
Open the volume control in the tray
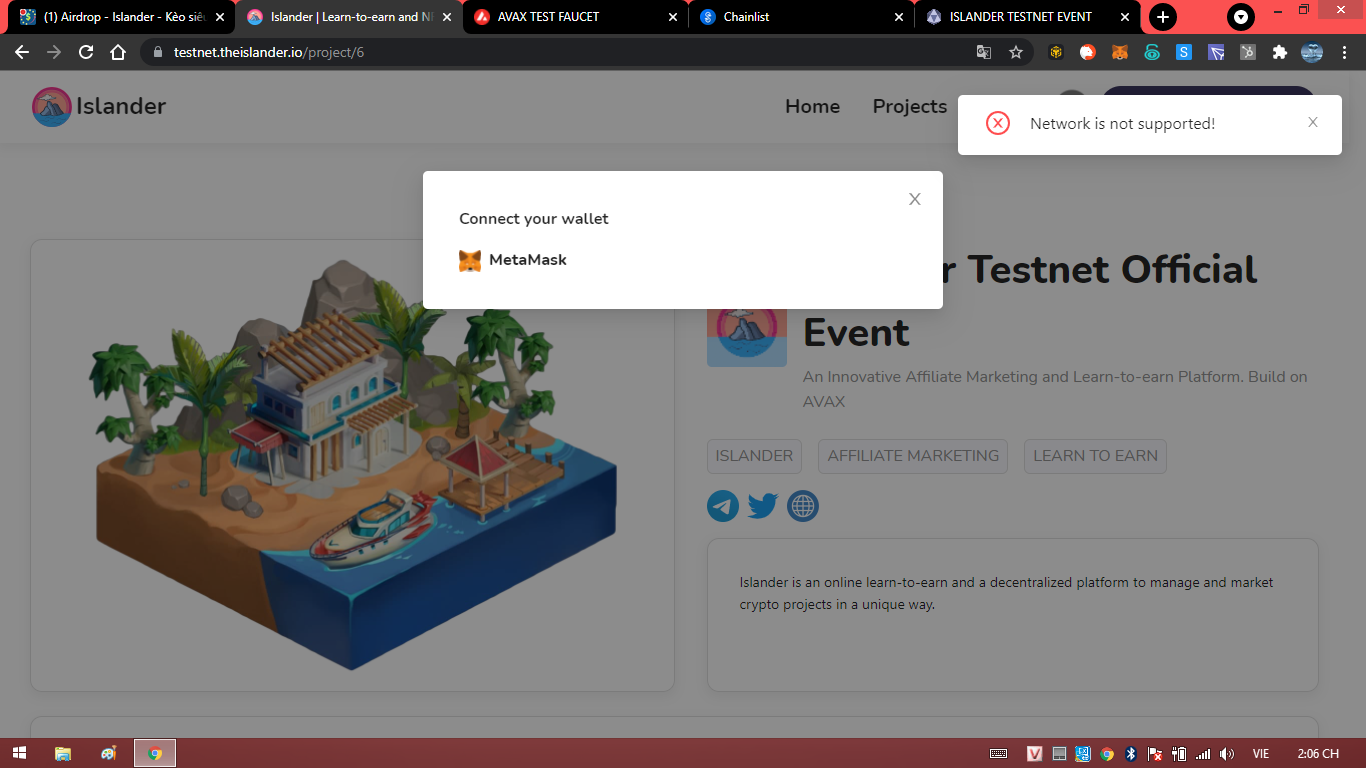[1227, 754]
